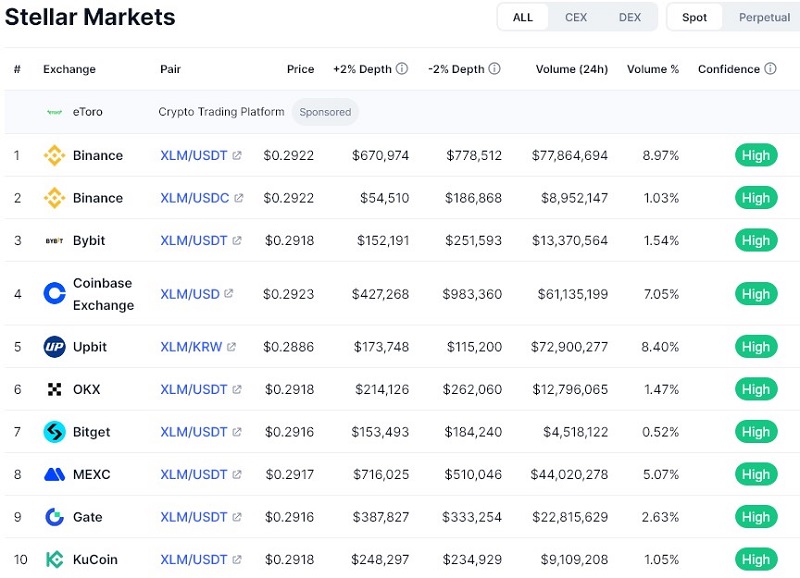Viewport: 800px width, 578px height.
Task: Open external link icon for Binance XLM/USDT
Action: (x=237, y=155)
